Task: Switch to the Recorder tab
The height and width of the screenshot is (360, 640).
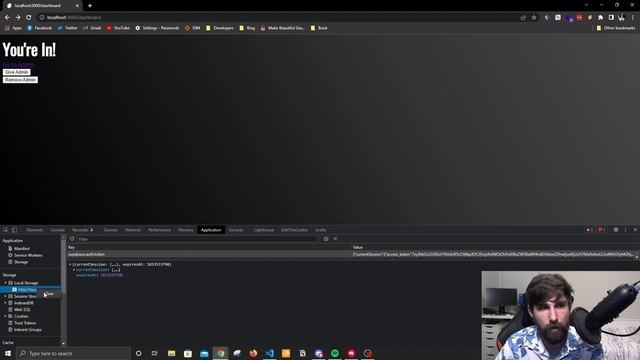Action: [82, 230]
